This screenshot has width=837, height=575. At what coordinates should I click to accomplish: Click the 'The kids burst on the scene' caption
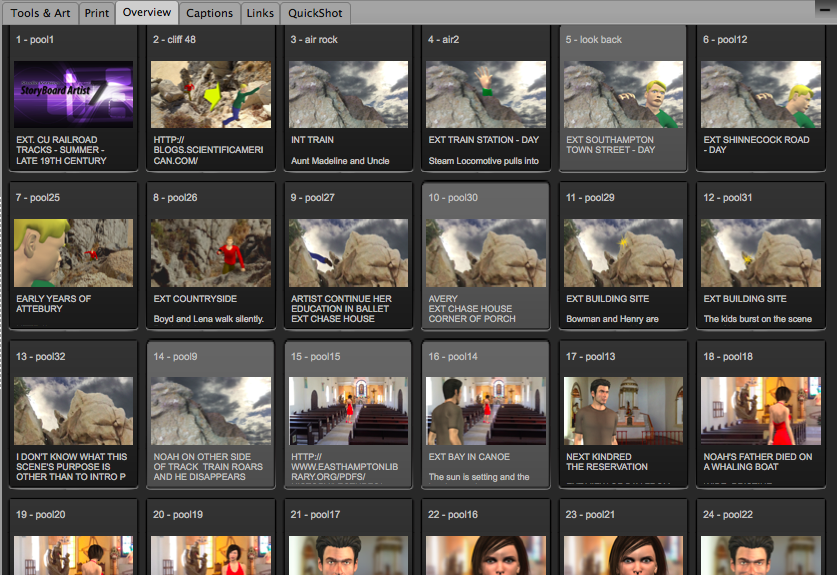(x=757, y=319)
